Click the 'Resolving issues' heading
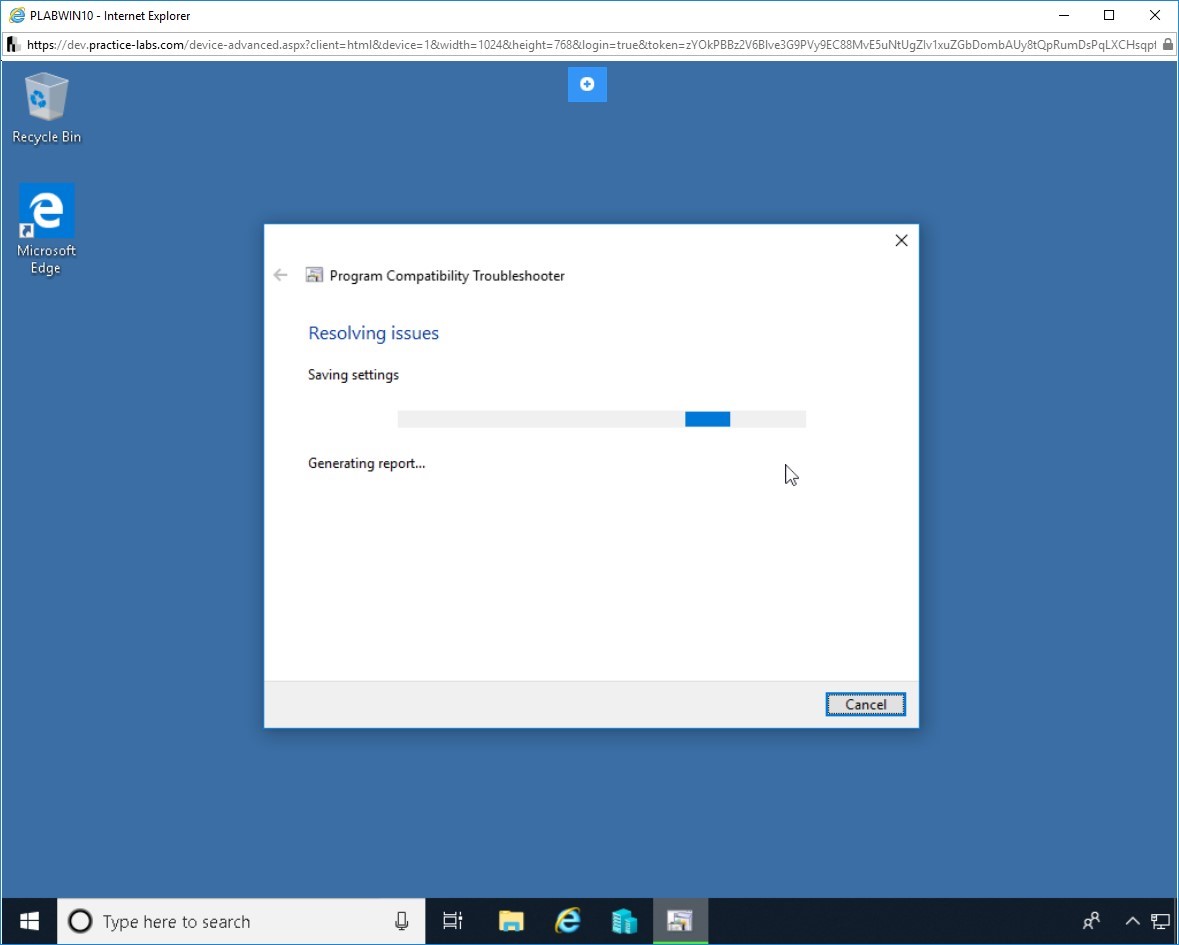 click(374, 333)
